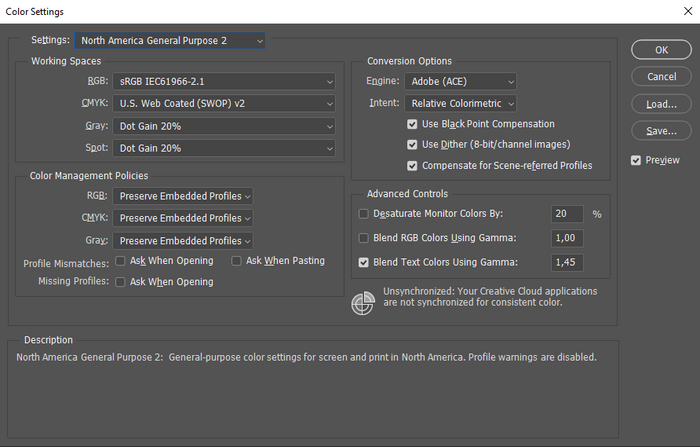Enable Blend RGB Colors Using Gamma
The width and height of the screenshot is (700, 447).
pyautogui.click(x=364, y=238)
